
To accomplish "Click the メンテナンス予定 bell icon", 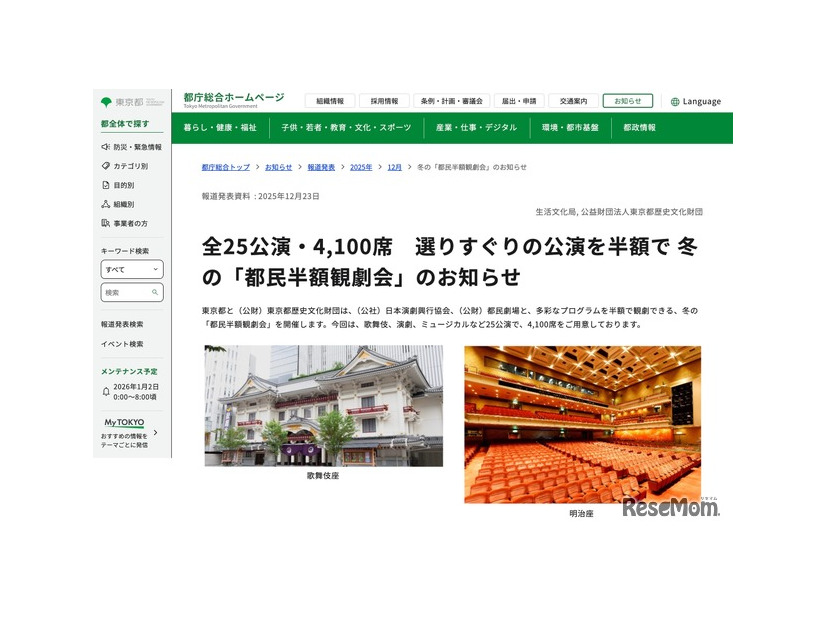I will click(x=107, y=390).
